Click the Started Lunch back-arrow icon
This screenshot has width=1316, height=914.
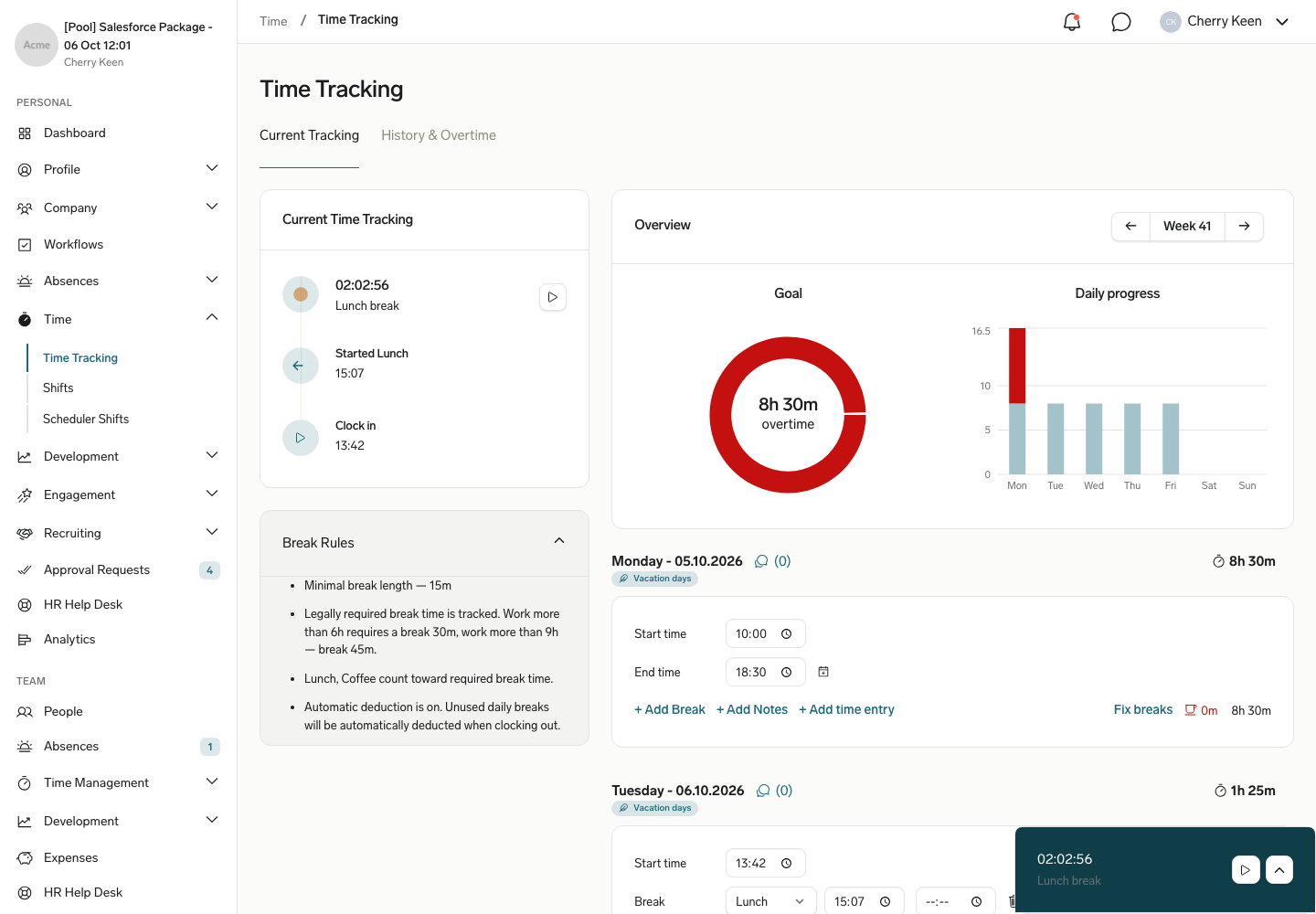[300, 366]
